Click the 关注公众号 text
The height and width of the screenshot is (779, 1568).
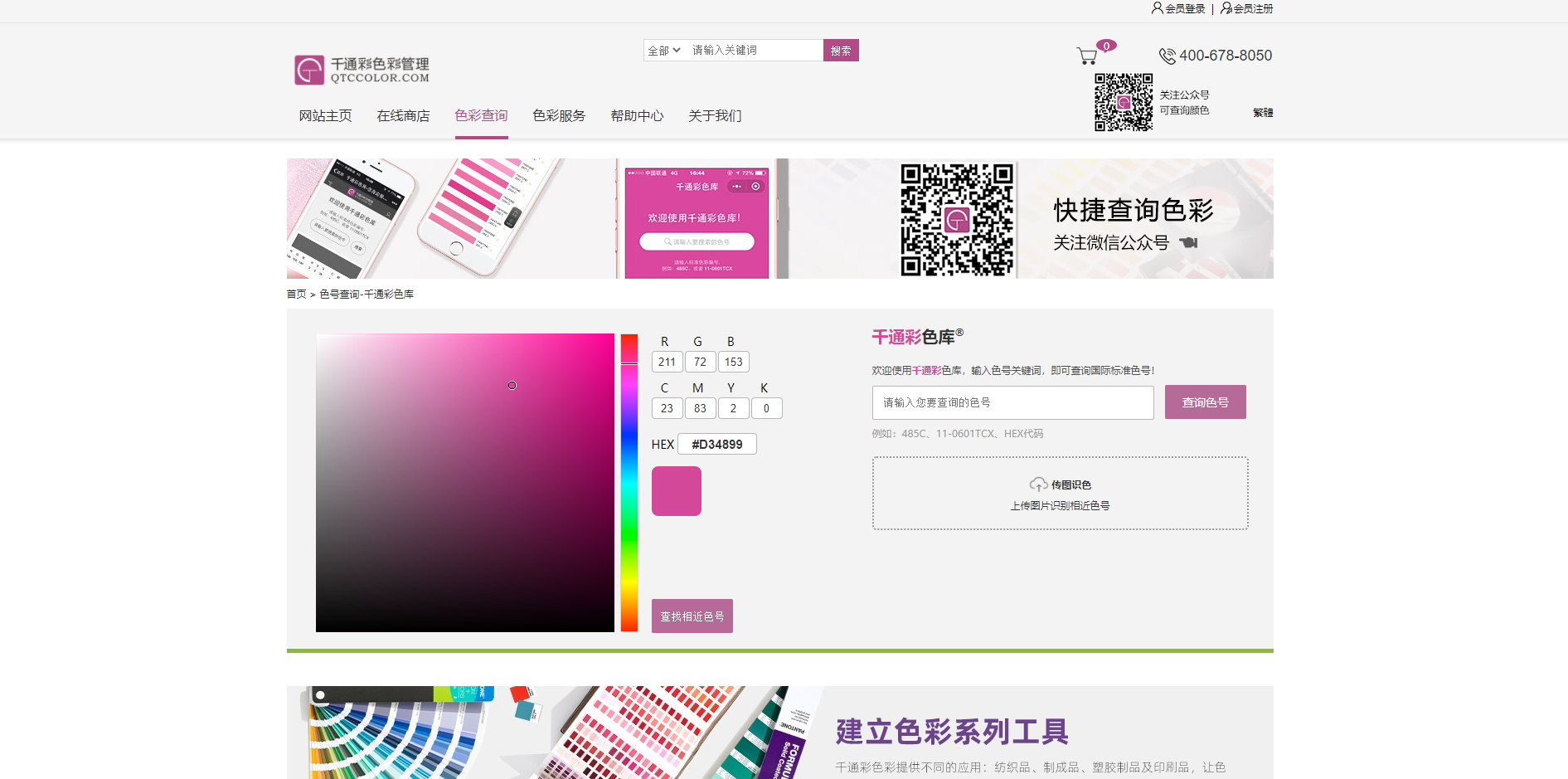tap(1184, 95)
